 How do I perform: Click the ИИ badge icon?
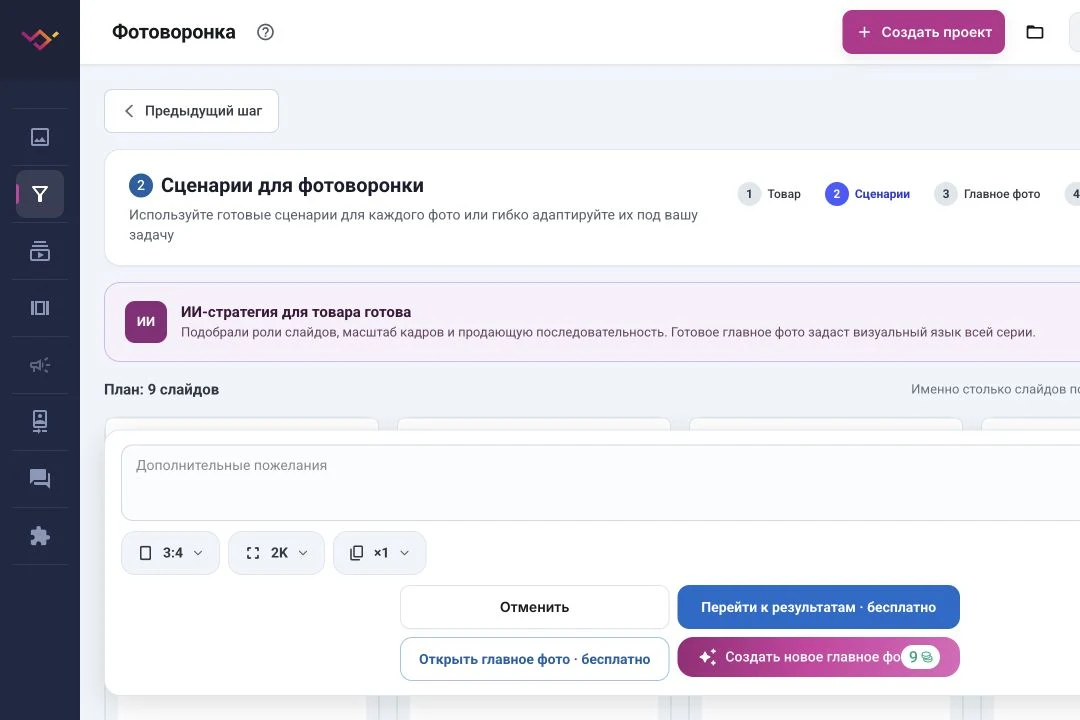pyautogui.click(x=146, y=322)
